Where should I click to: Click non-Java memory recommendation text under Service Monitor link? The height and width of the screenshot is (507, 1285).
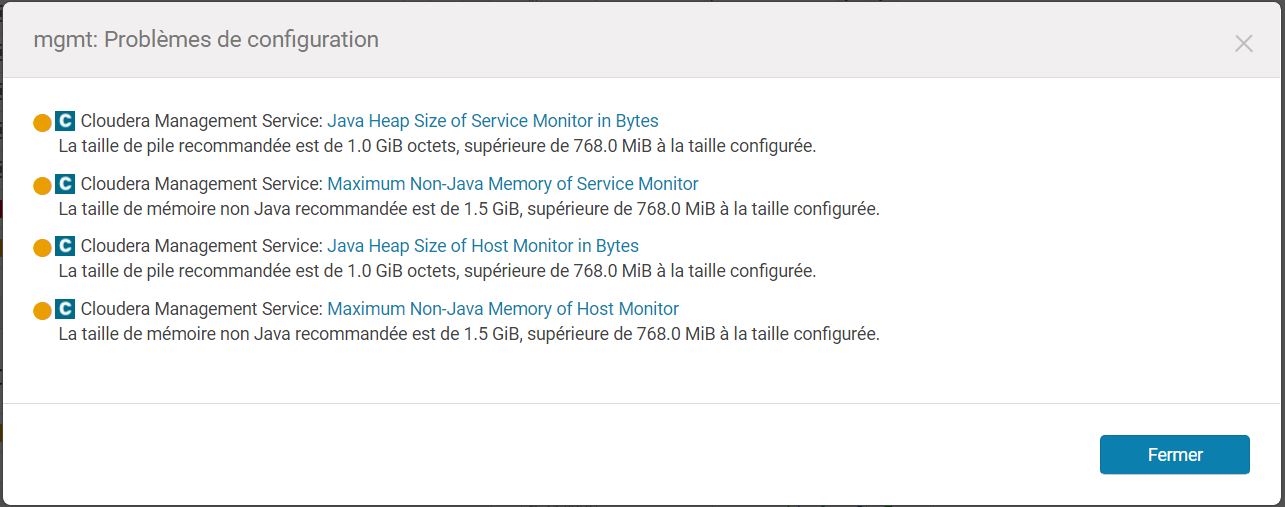(468, 209)
